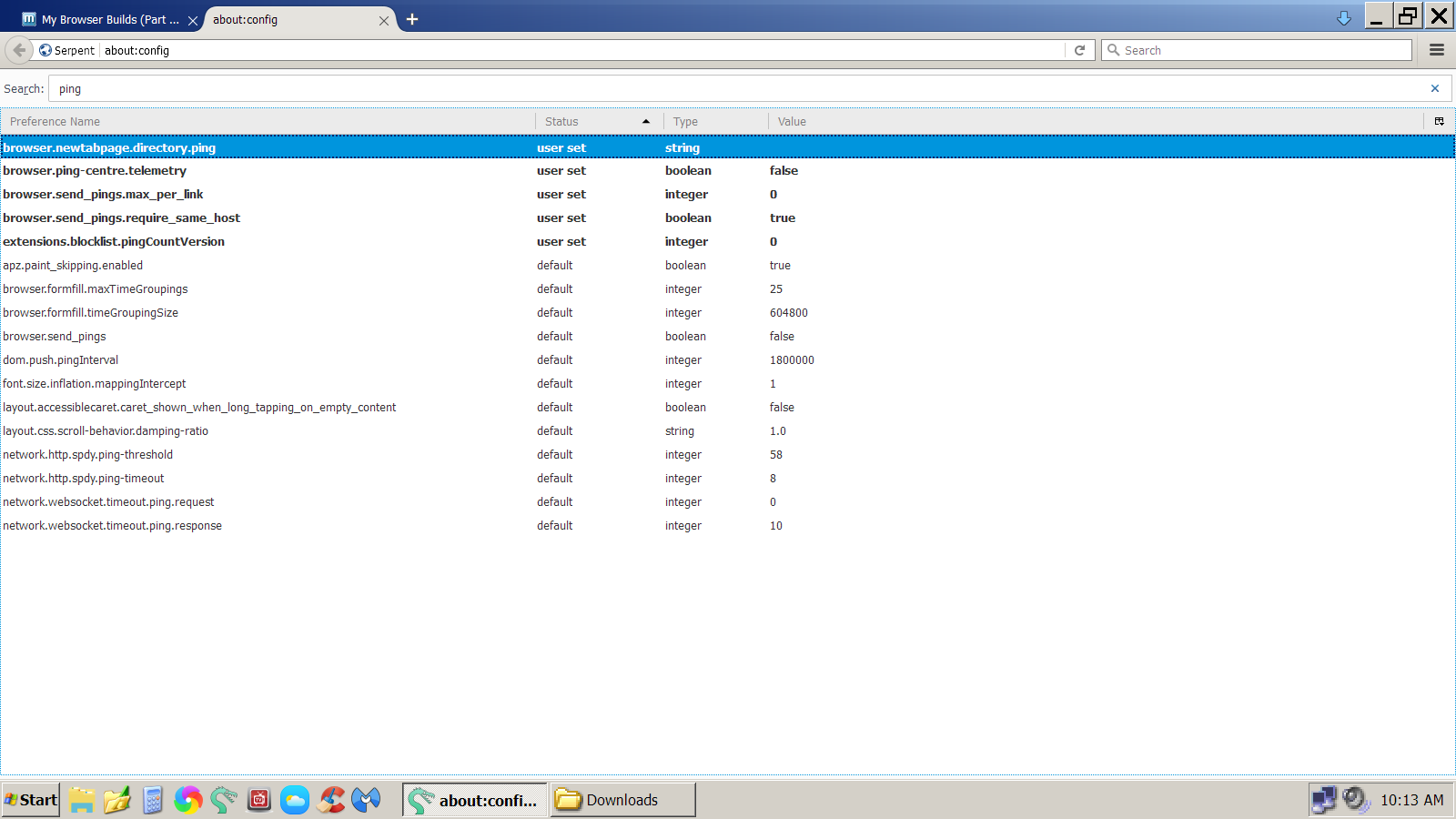Select browser.ping-centre.telemetry preference
The width and height of the screenshot is (1456, 819).
coord(728,171)
